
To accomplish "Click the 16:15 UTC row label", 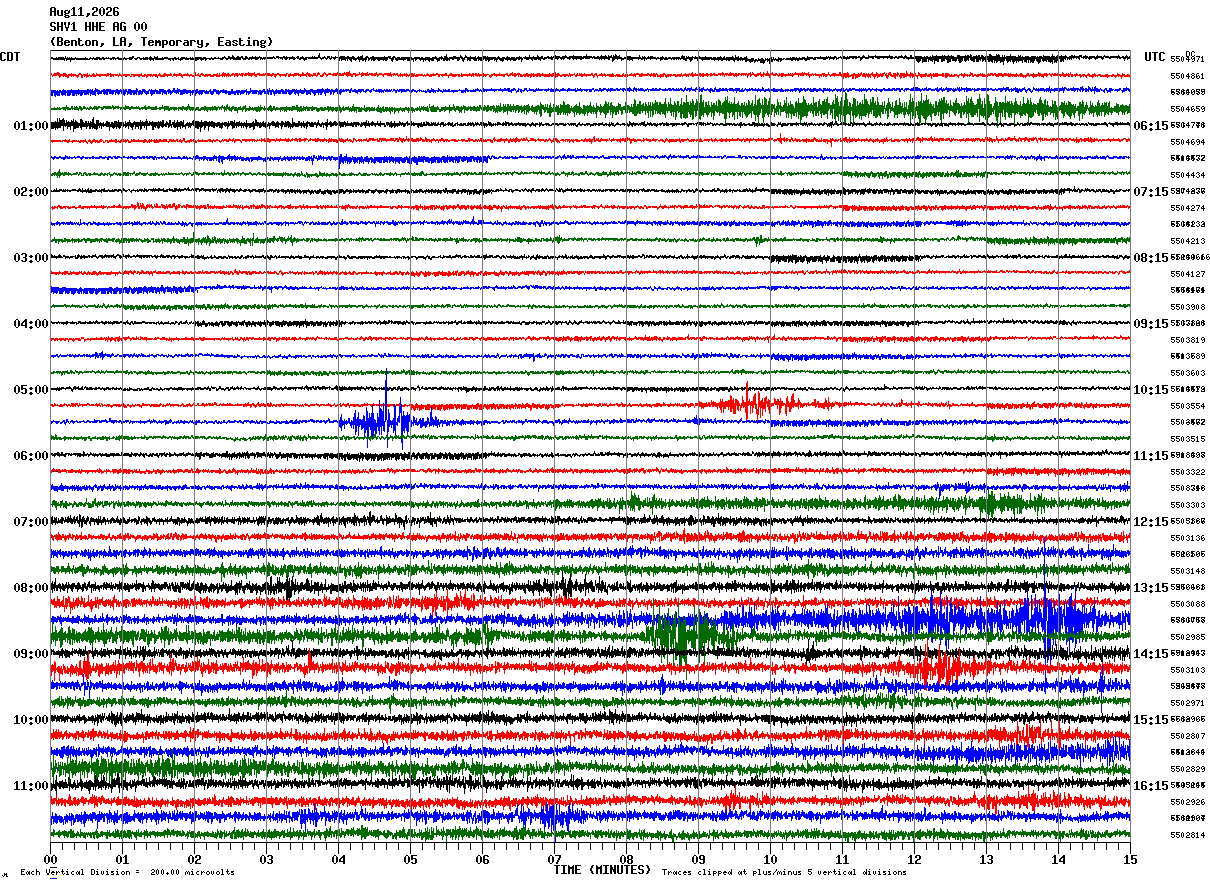I will [1150, 786].
